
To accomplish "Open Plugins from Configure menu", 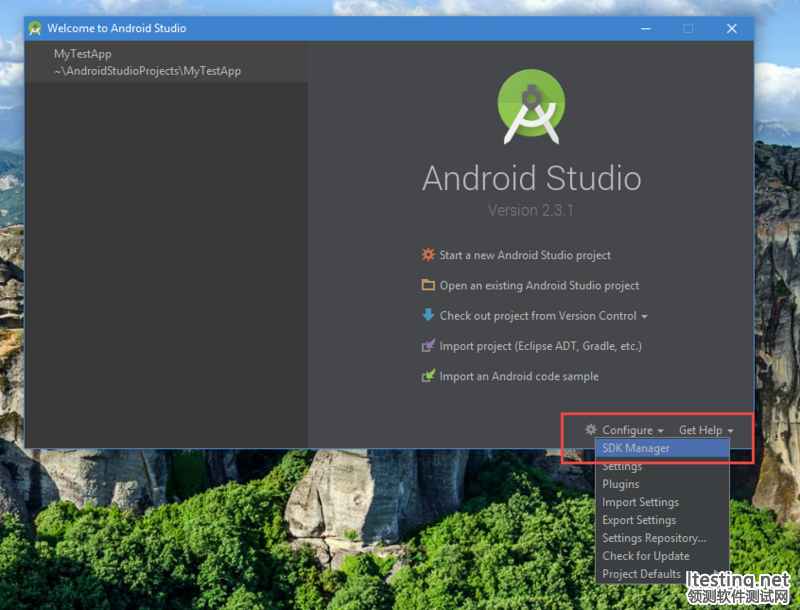I will click(662, 484).
